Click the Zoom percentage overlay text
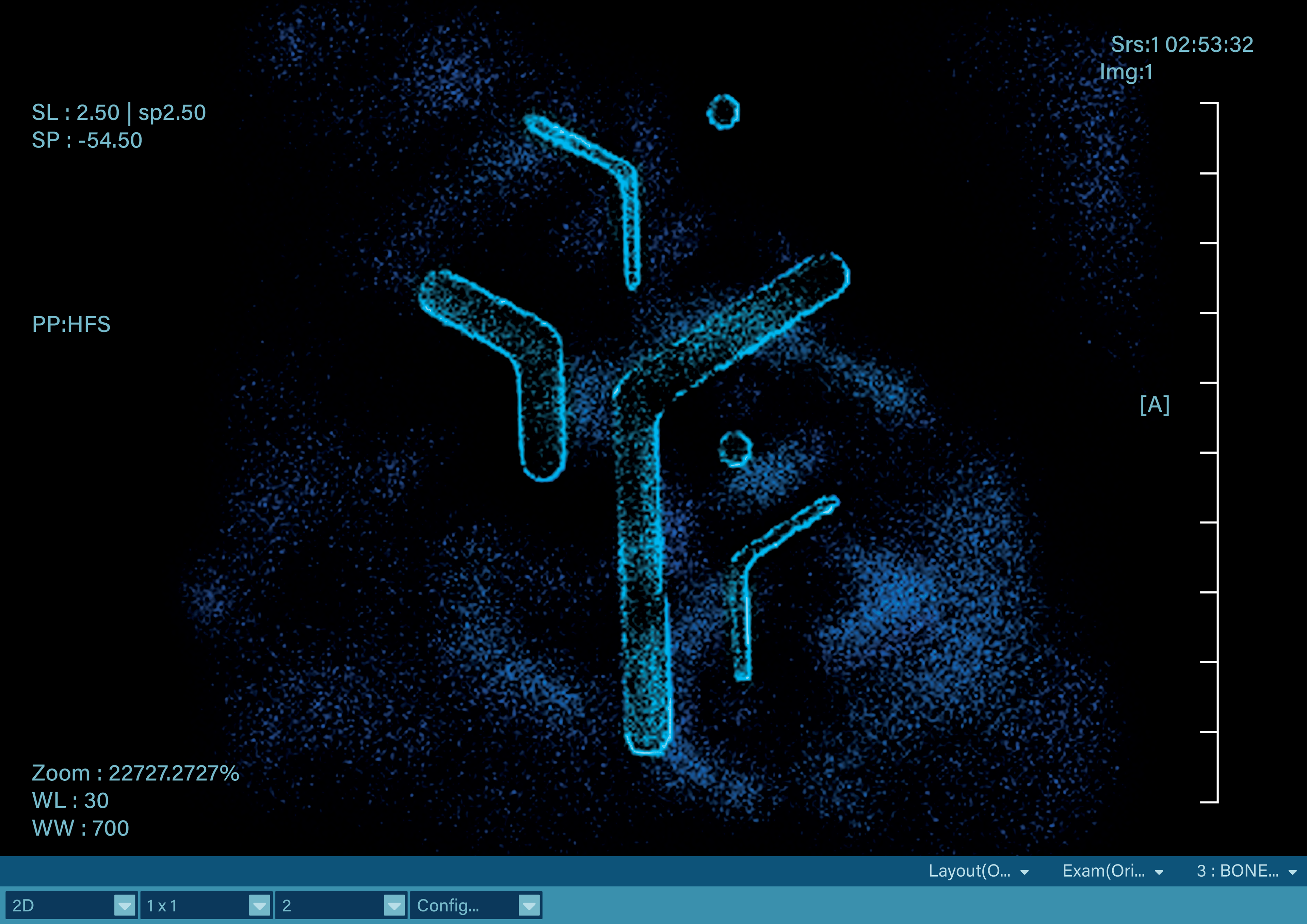 point(135,773)
